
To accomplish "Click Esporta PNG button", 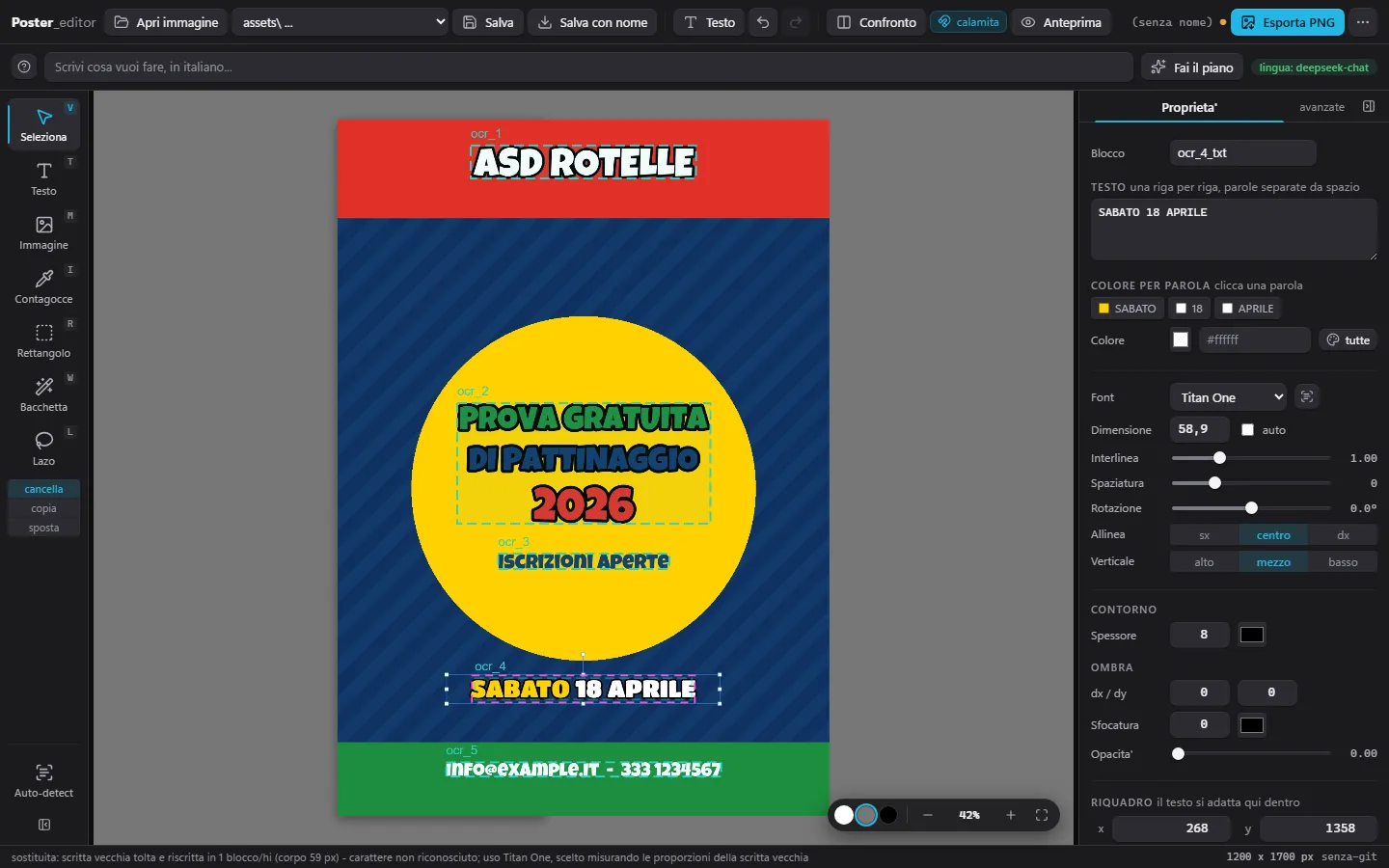I will (1288, 22).
